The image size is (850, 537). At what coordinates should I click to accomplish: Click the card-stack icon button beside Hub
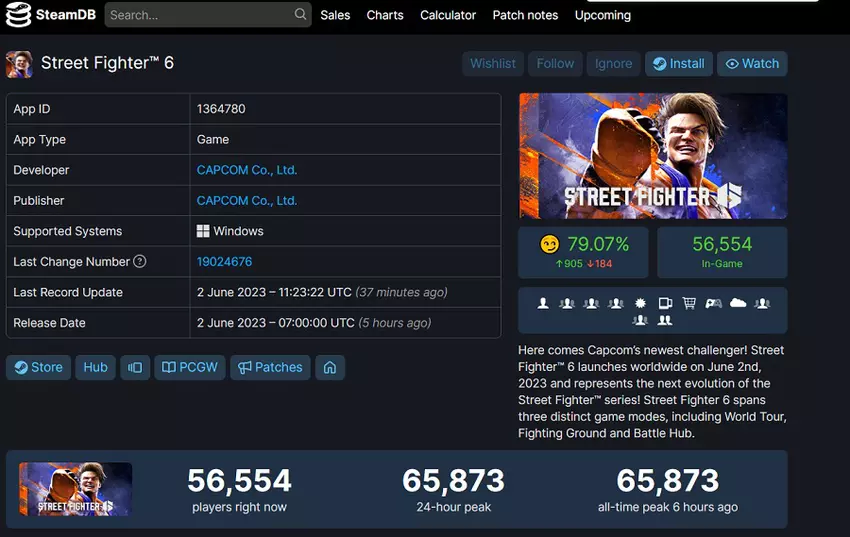click(135, 367)
